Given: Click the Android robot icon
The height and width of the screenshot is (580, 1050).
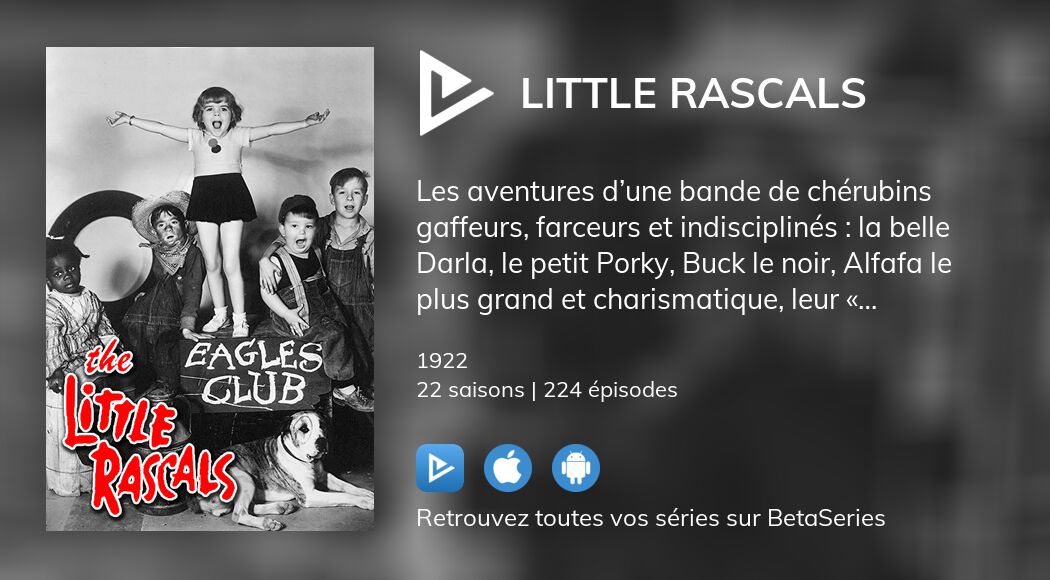Looking at the screenshot, I should [x=576, y=467].
